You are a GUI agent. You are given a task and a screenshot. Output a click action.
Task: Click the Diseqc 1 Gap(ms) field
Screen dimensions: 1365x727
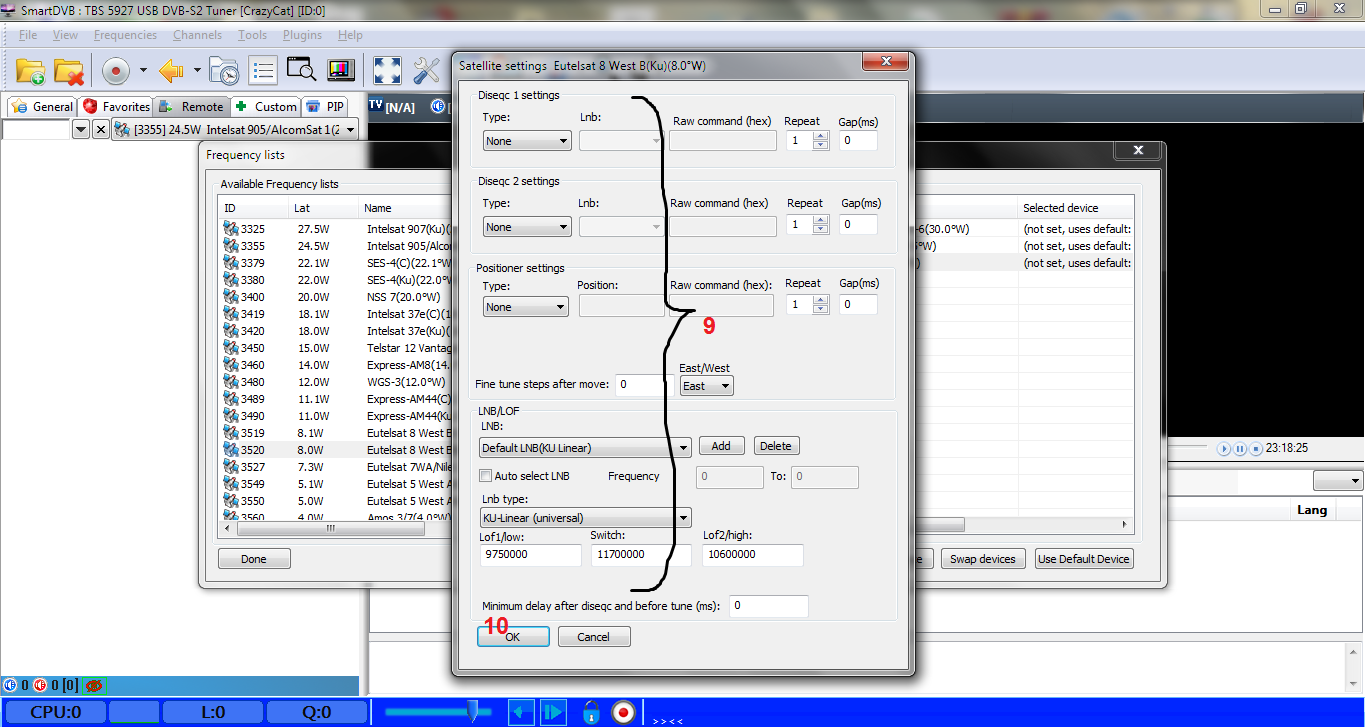[x=858, y=141]
